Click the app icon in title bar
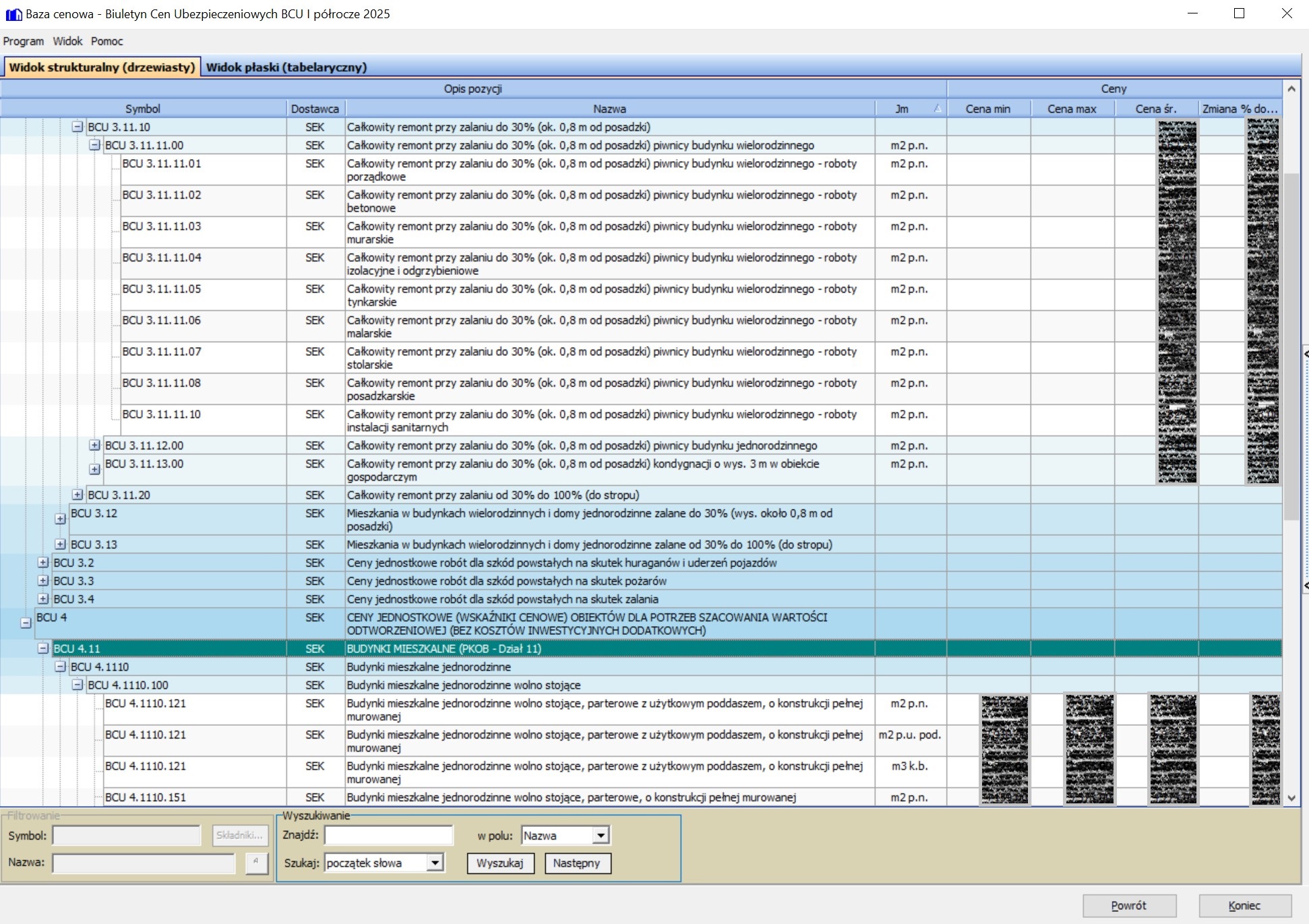The width and height of the screenshot is (1309, 924). click(13, 14)
